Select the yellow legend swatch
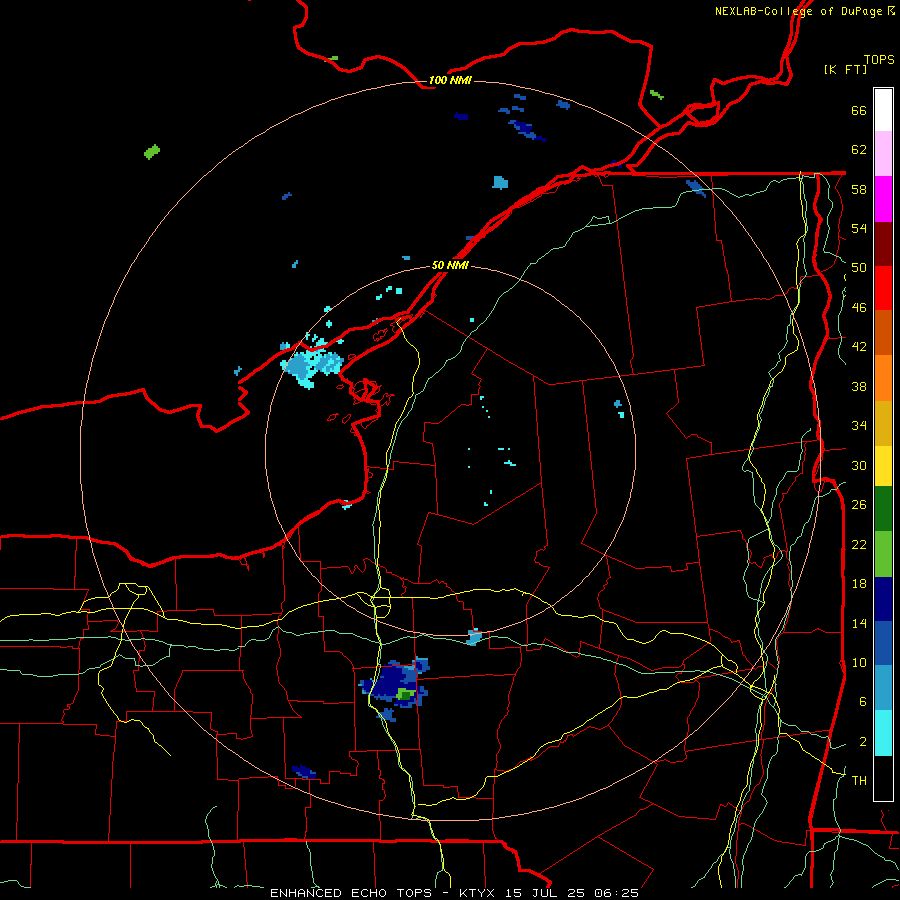The image size is (900, 900). [883, 465]
